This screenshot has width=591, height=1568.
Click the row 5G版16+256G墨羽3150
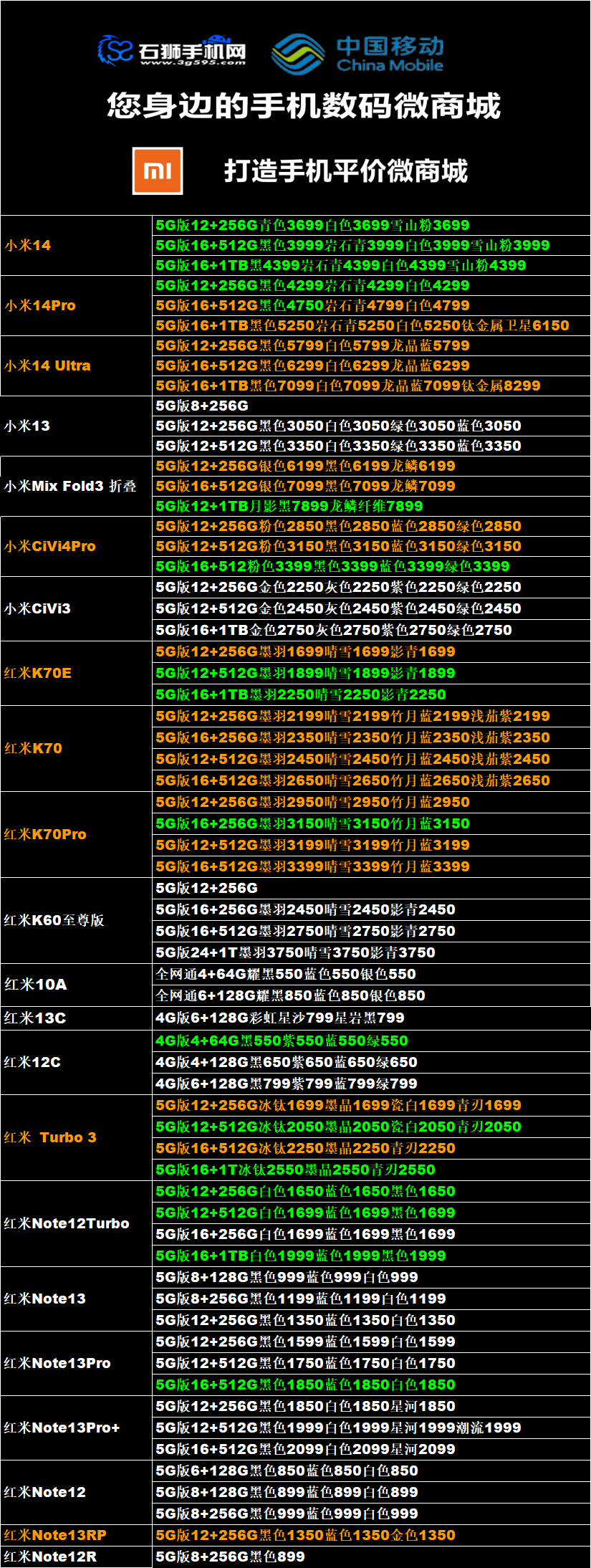(372, 823)
